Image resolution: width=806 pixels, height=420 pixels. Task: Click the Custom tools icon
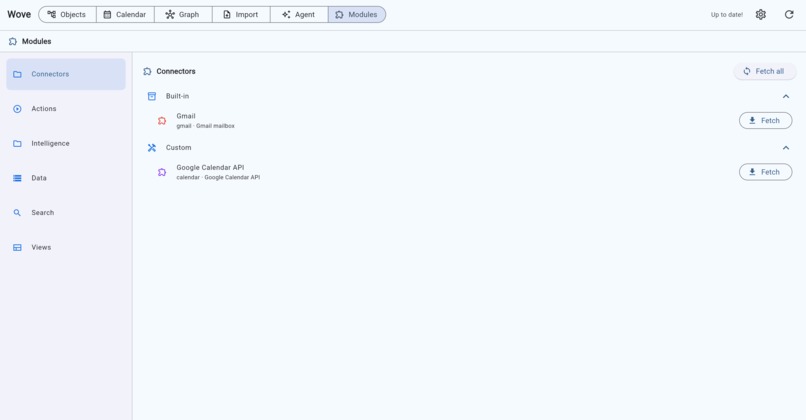tap(152, 148)
